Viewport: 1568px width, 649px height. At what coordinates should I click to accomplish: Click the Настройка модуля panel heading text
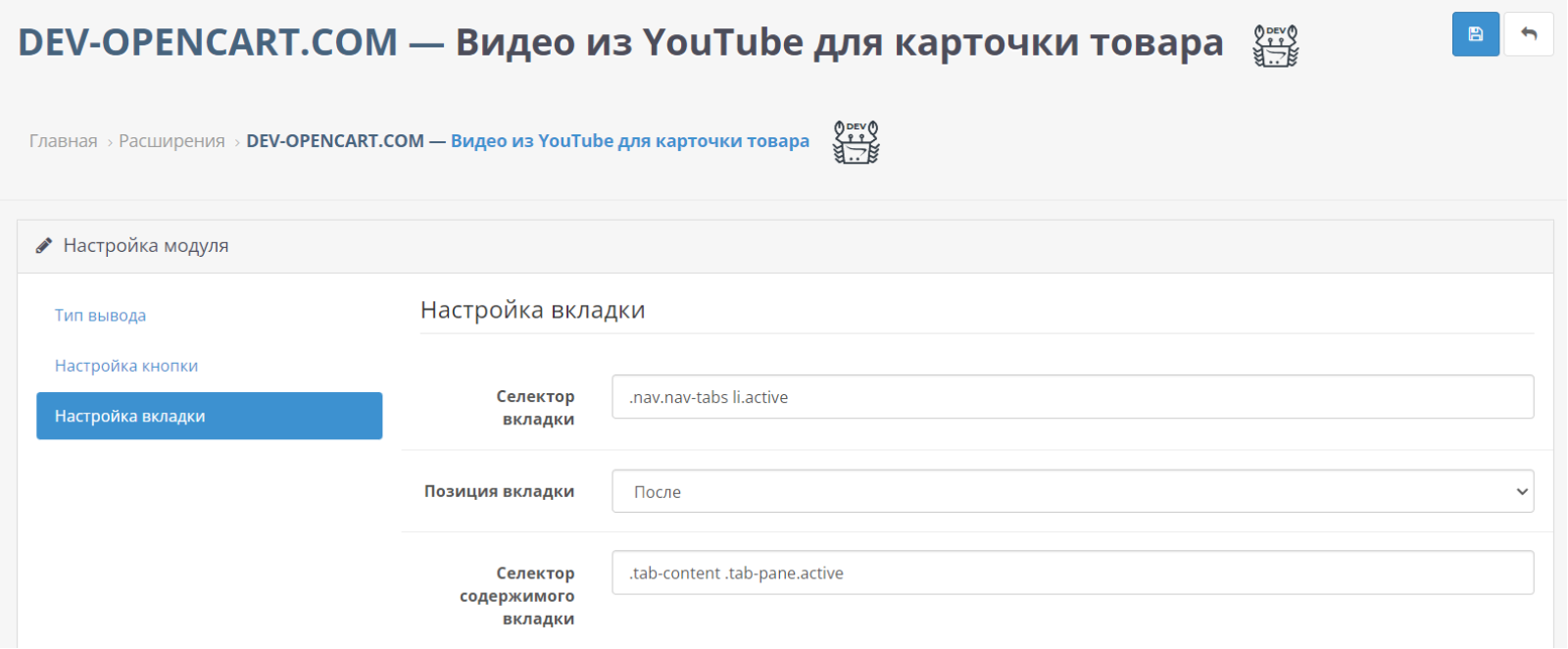point(146,246)
